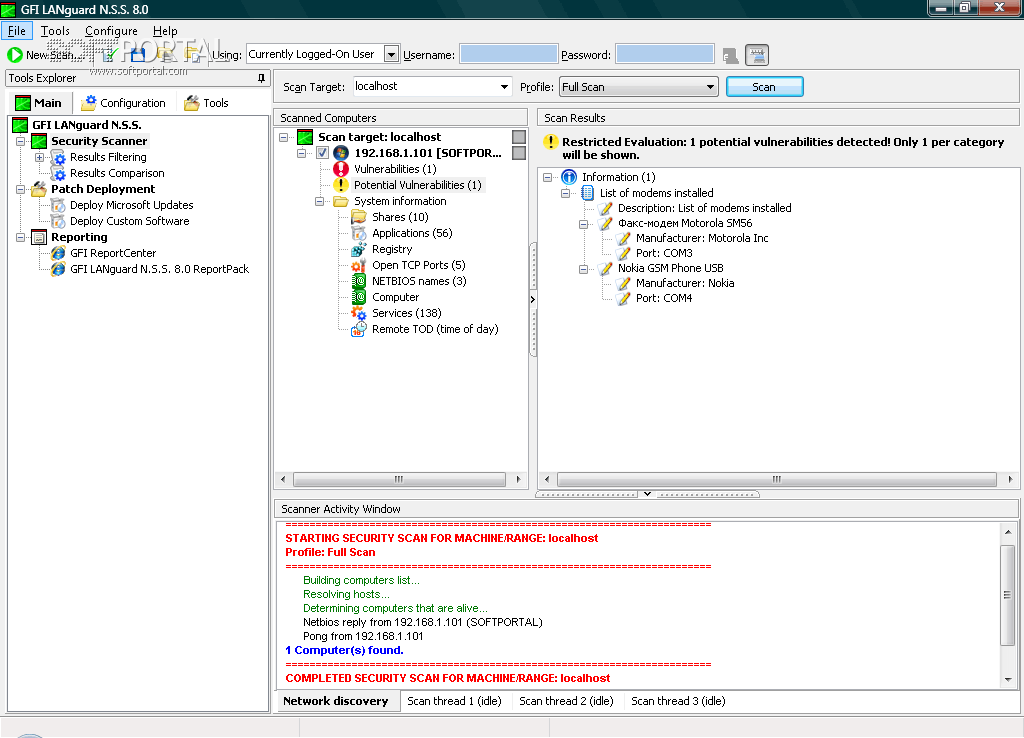
Task: Open the File menu
Action: [x=17, y=31]
